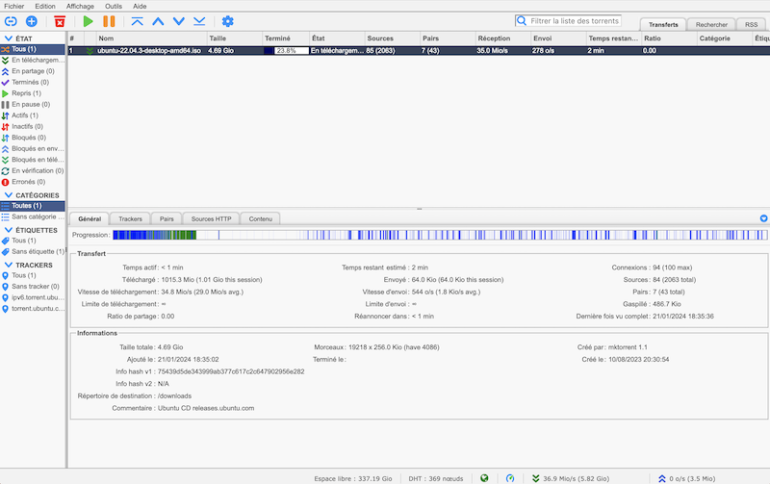Filter by Actifs (1)

pos(32,115)
